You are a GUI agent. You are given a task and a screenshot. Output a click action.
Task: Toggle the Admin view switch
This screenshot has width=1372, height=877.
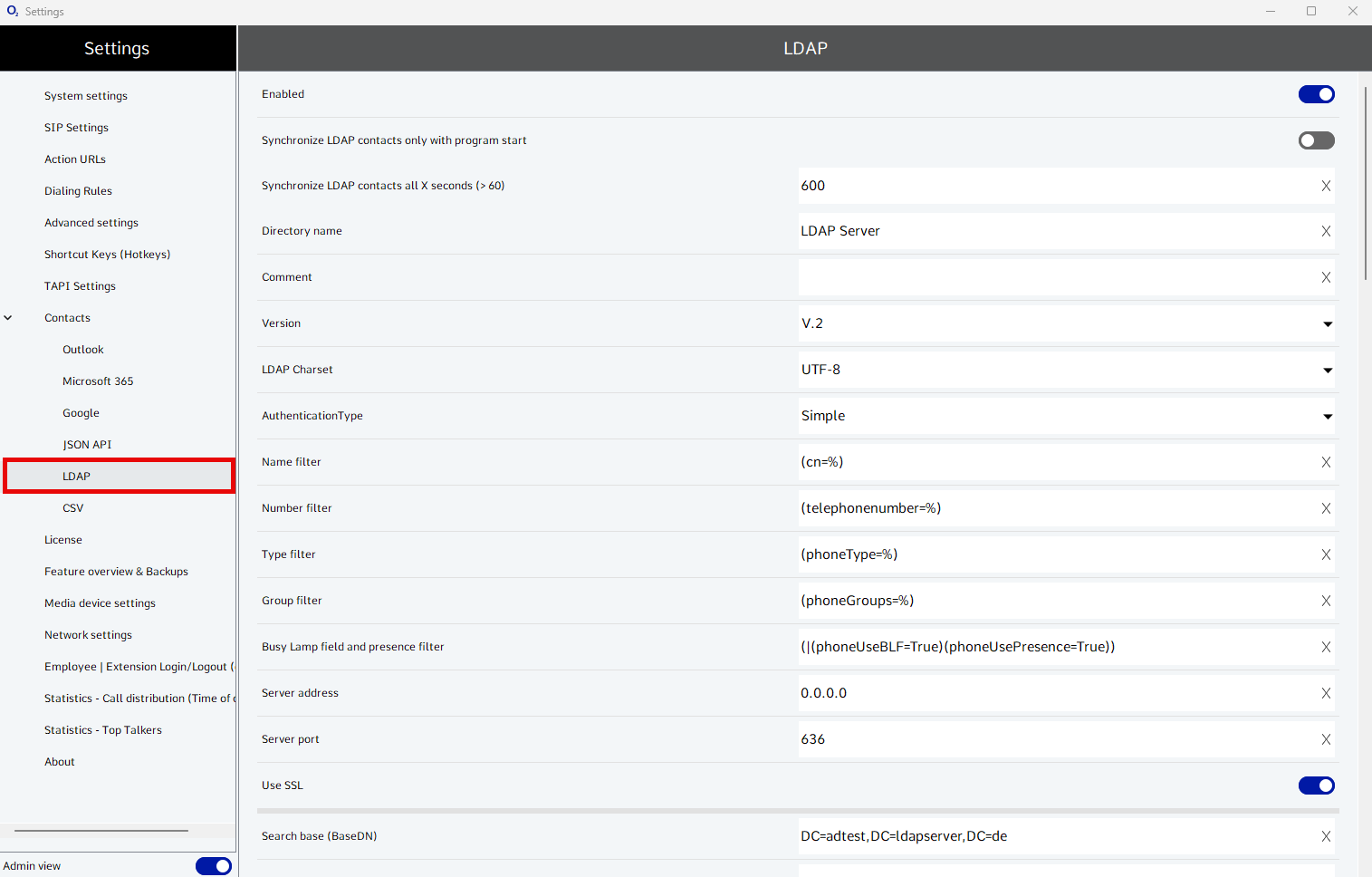(x=214, y=866)
